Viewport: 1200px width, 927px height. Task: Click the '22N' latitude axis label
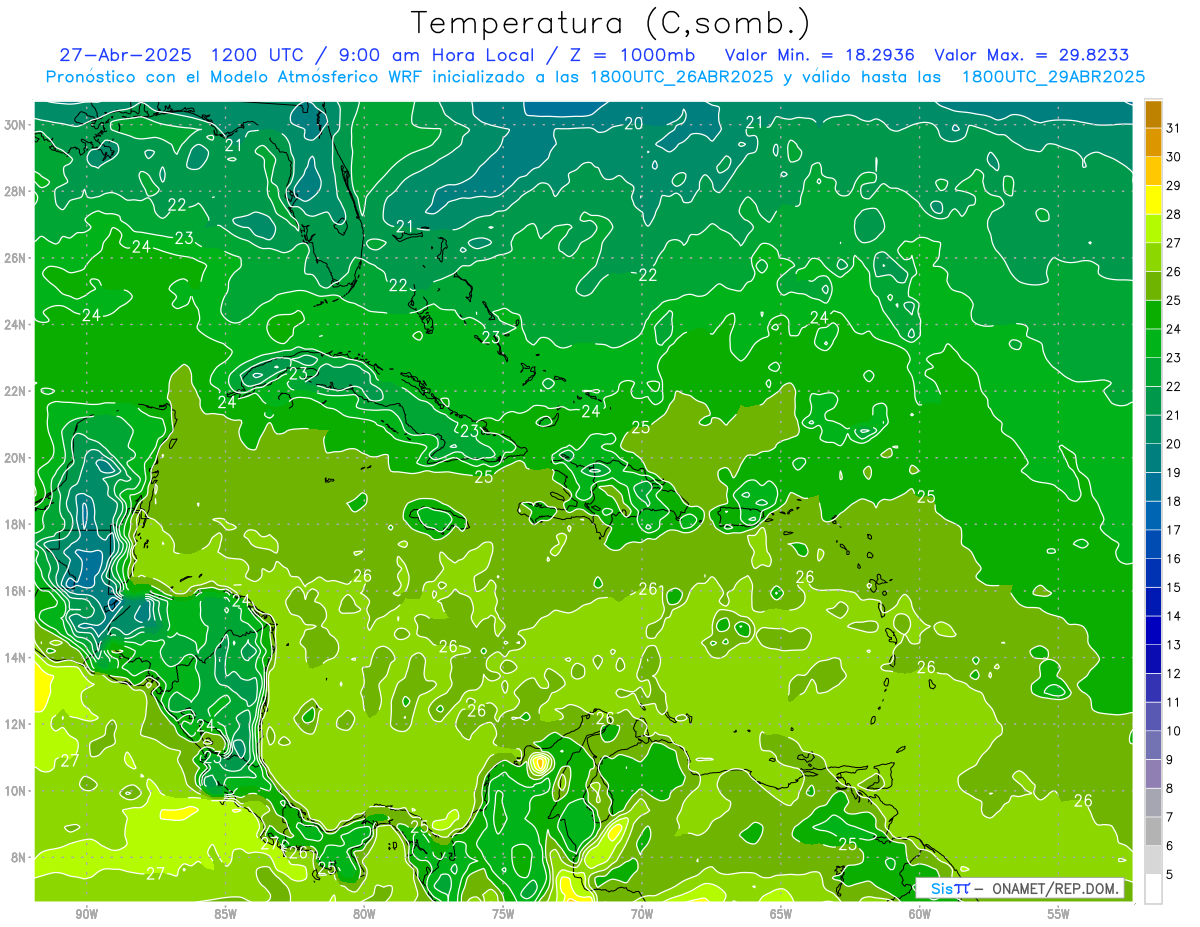tap(15, 391)
